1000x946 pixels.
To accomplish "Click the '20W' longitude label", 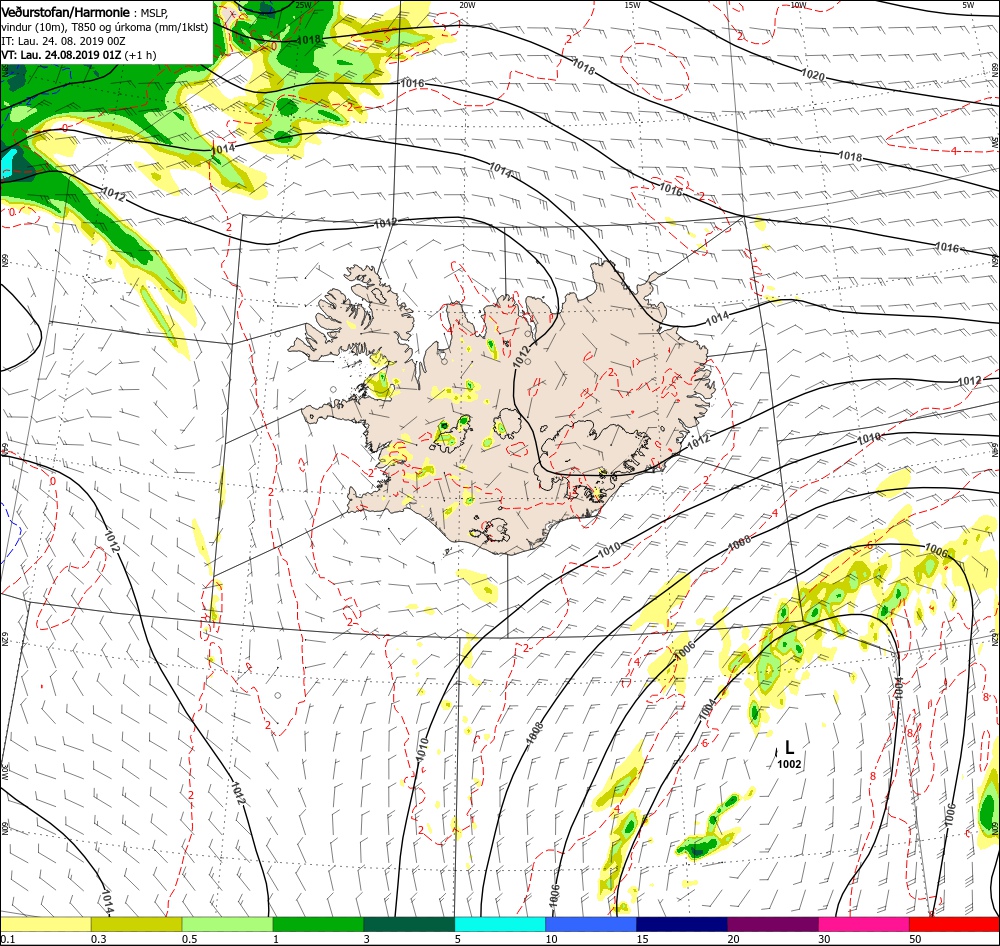I will click(467, 4).
